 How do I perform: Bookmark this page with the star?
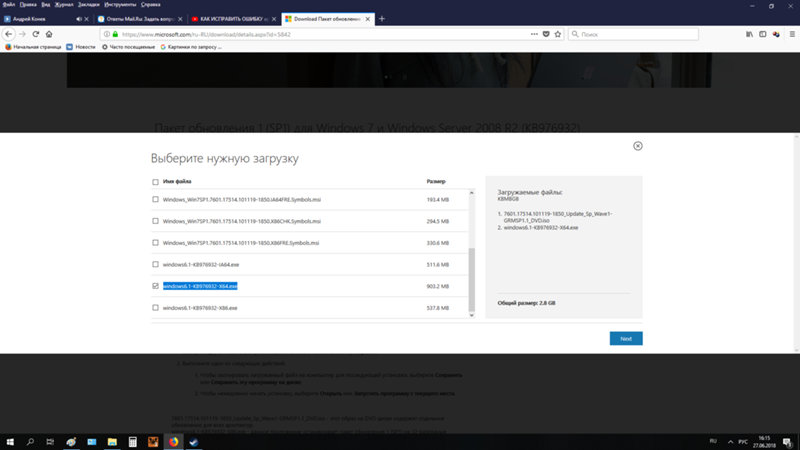click(558, 34)
